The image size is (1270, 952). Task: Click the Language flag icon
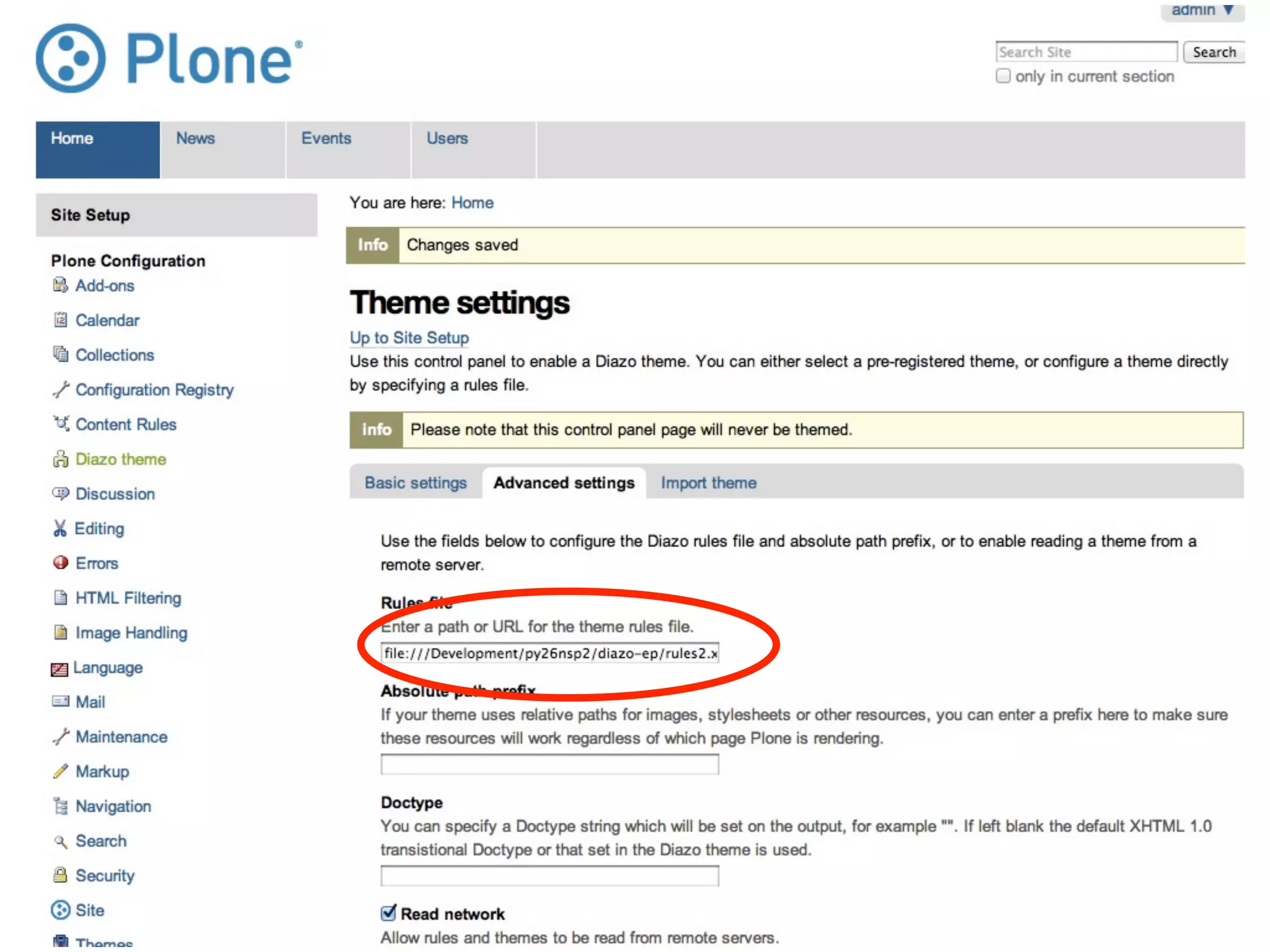coord(59,669)
